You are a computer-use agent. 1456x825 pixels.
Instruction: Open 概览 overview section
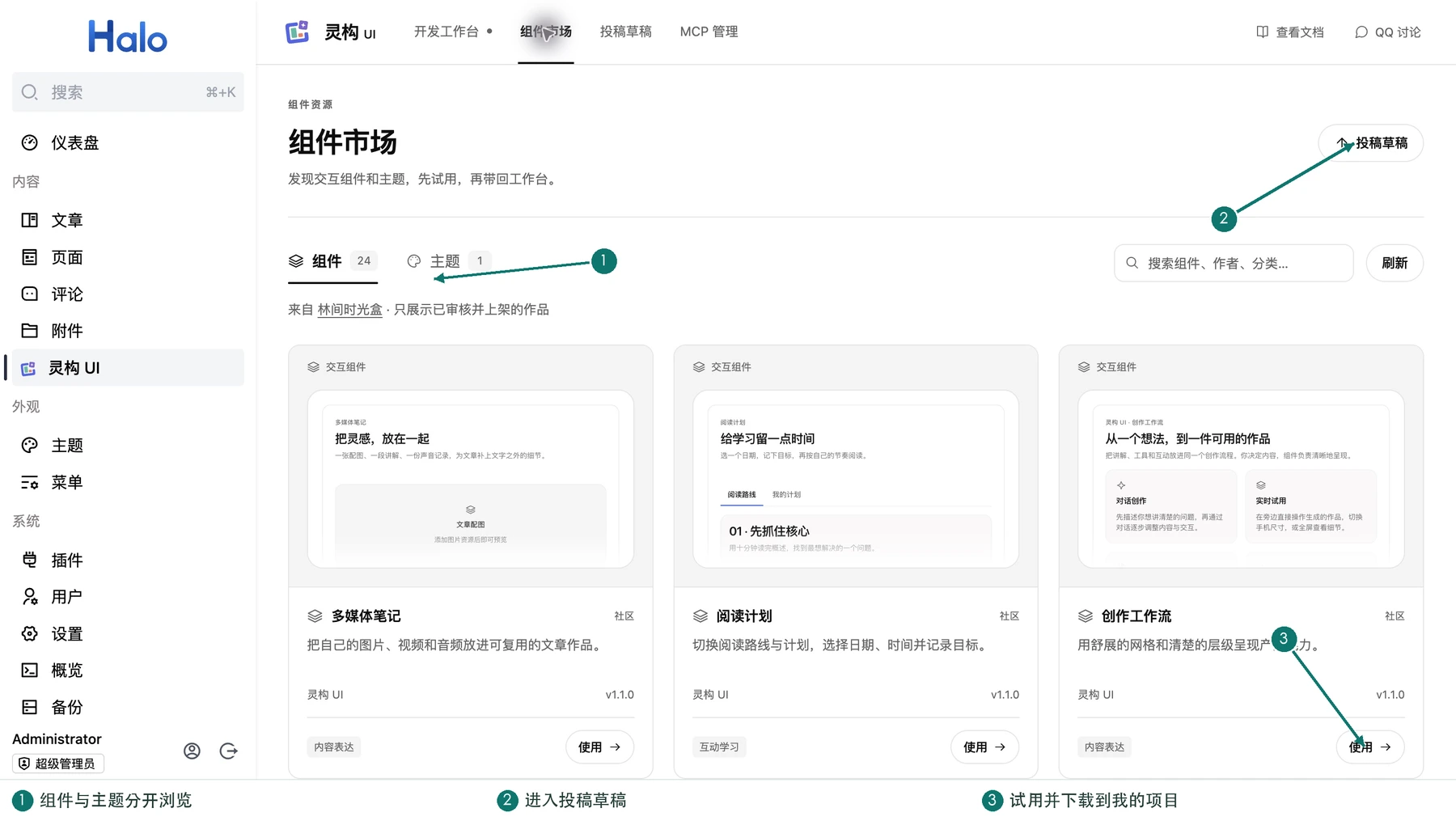click(128, 671)
